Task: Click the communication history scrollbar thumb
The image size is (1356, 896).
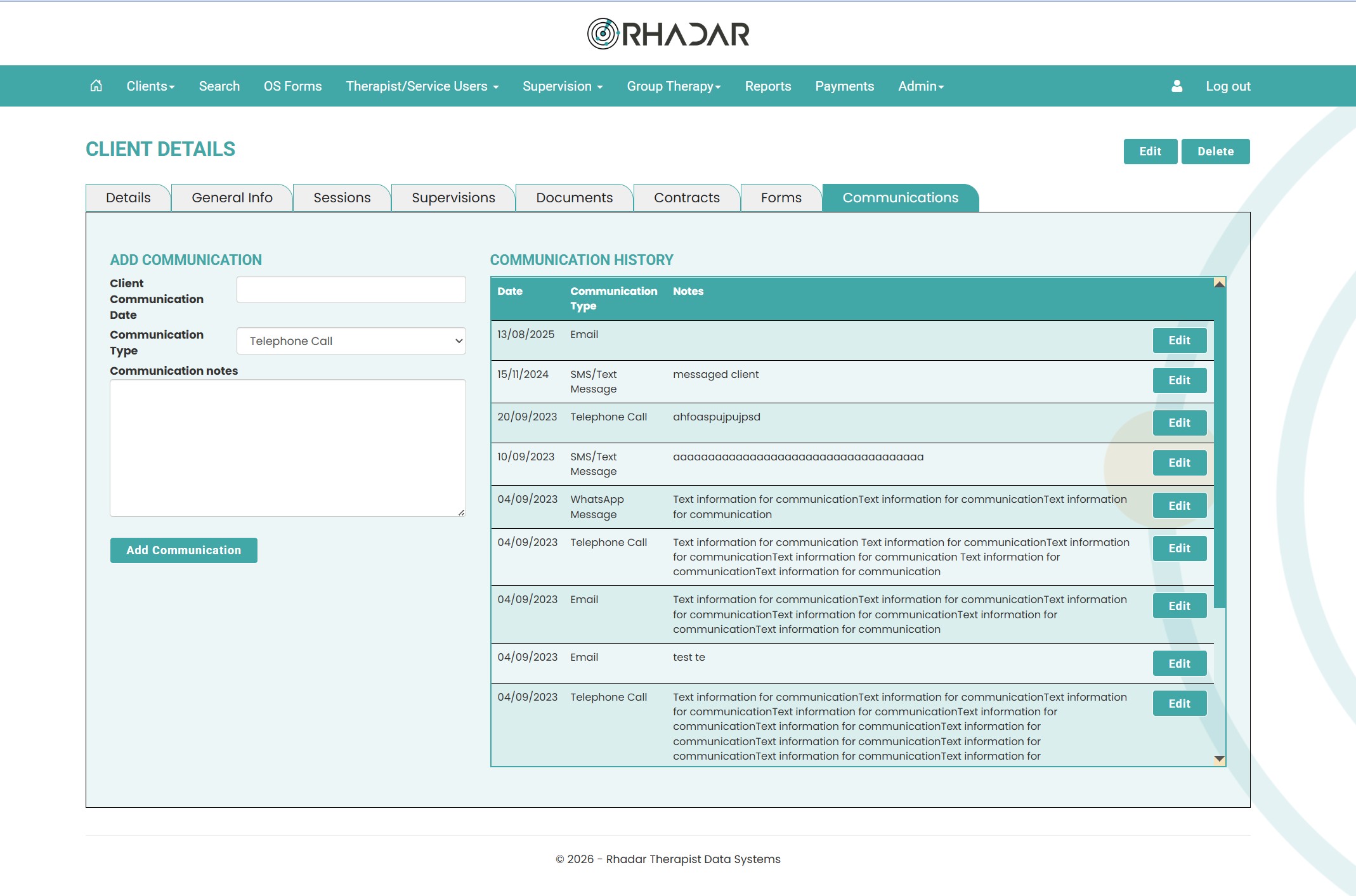Action: [x=1219, y=448]
